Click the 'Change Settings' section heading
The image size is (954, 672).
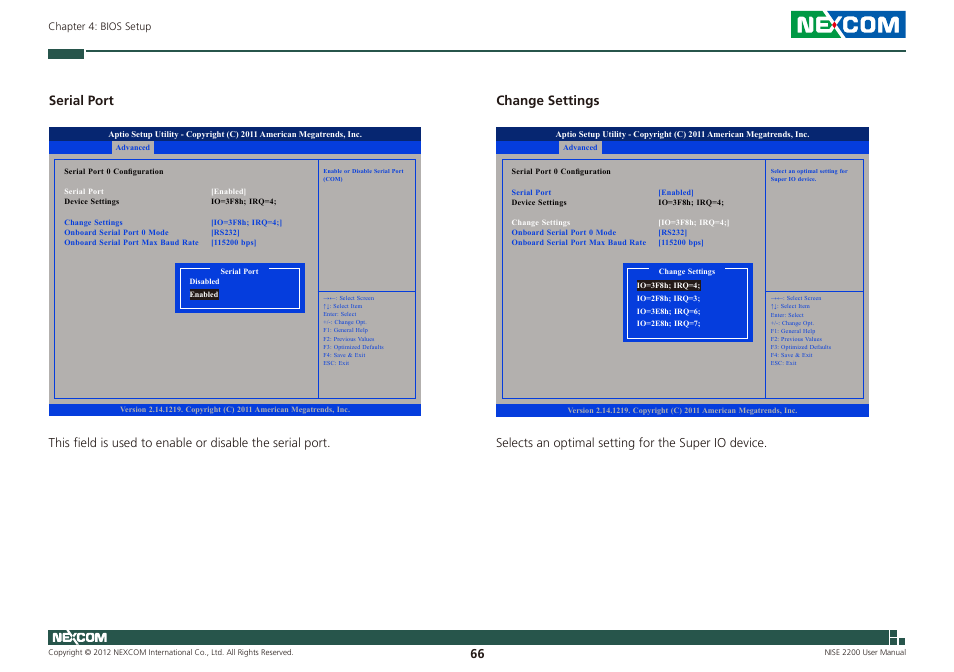pyautogui.click(x=548, y=100)
